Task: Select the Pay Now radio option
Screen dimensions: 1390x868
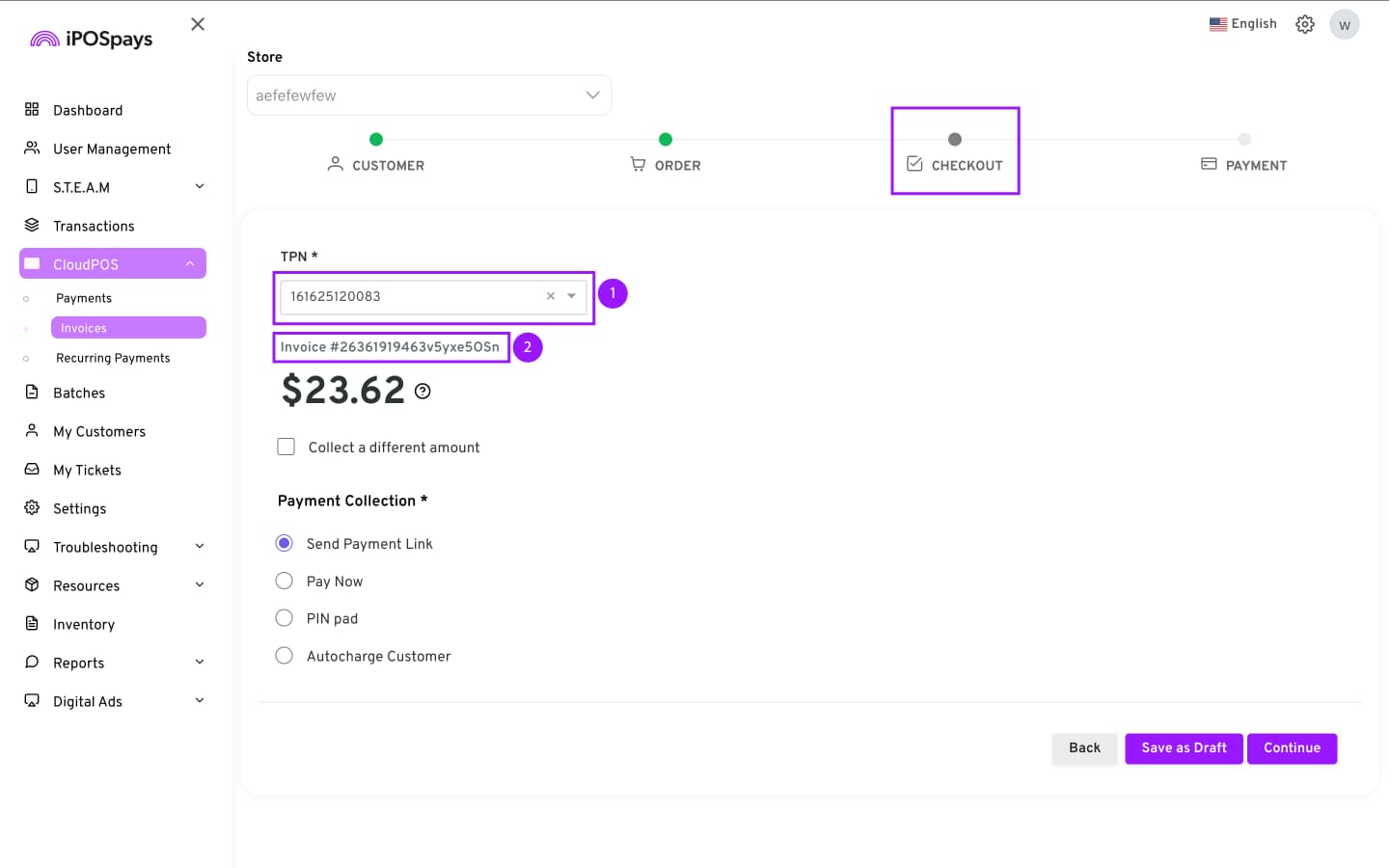Action: tap(285, 581)
